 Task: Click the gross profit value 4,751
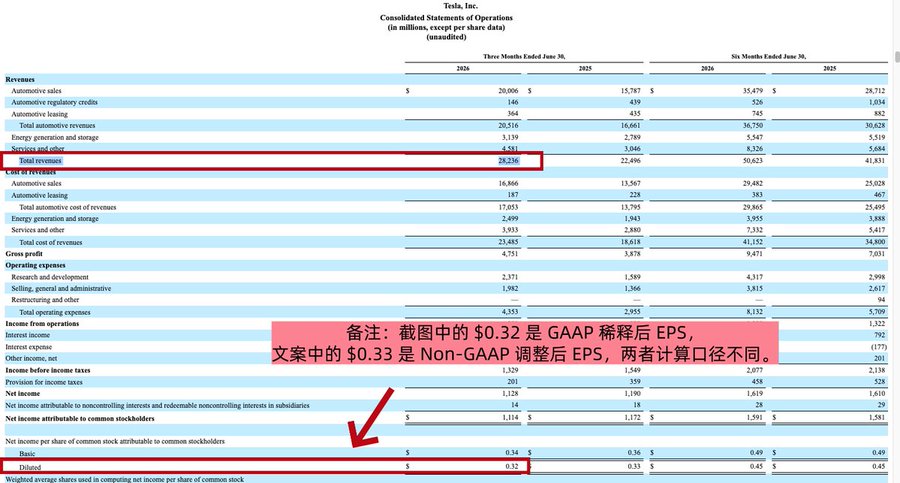510,254
